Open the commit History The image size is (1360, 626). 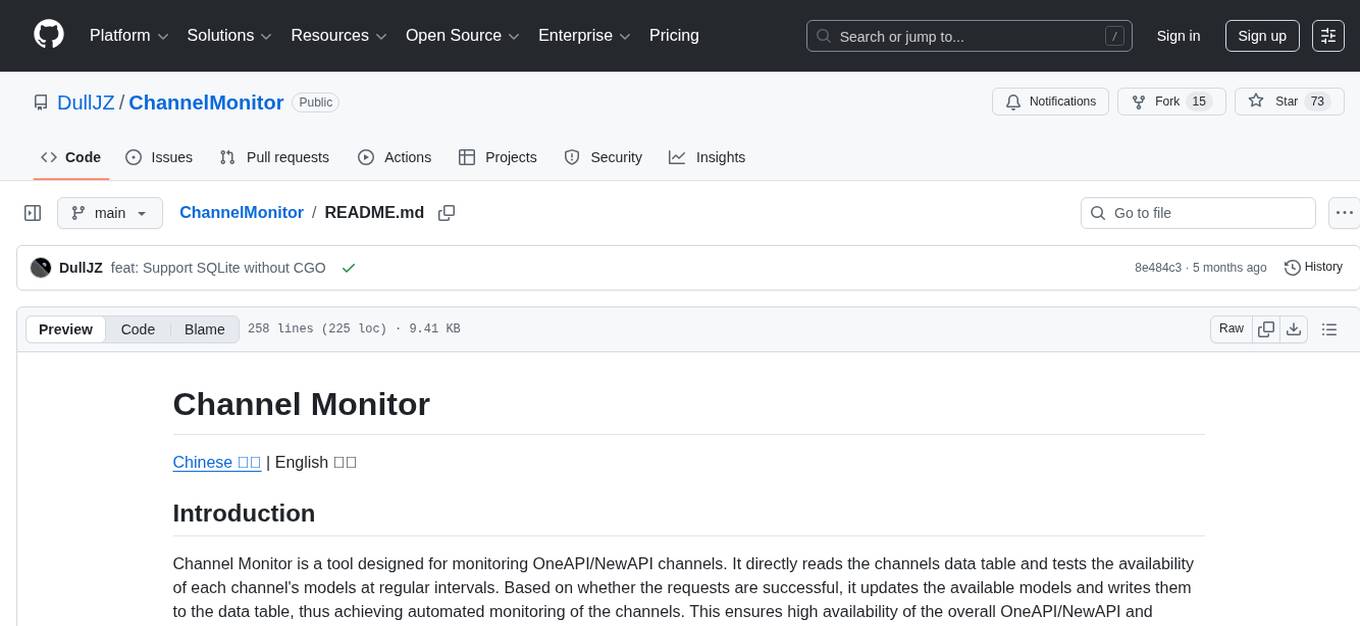1313,267
